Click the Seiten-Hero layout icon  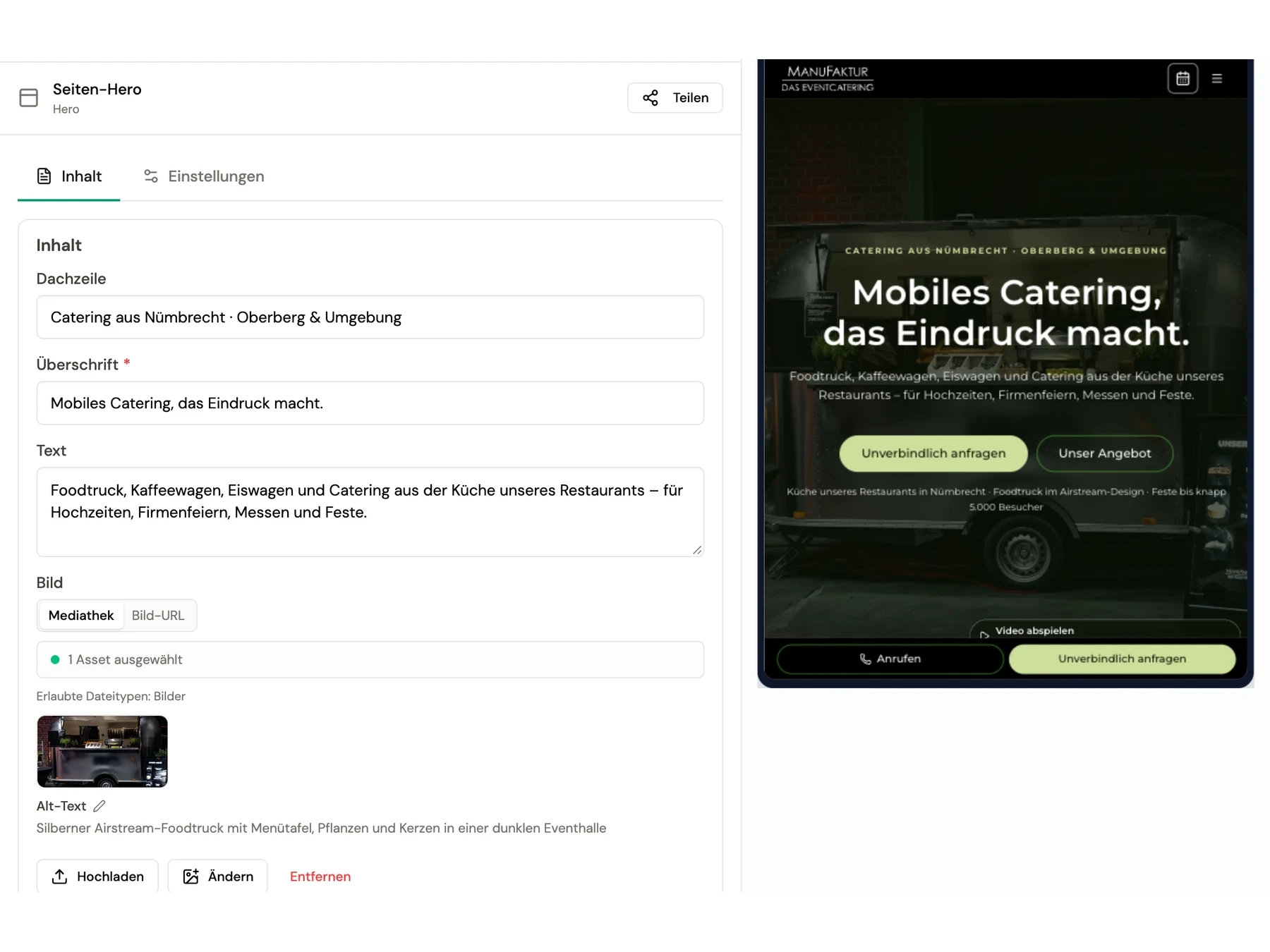[28, 97]
